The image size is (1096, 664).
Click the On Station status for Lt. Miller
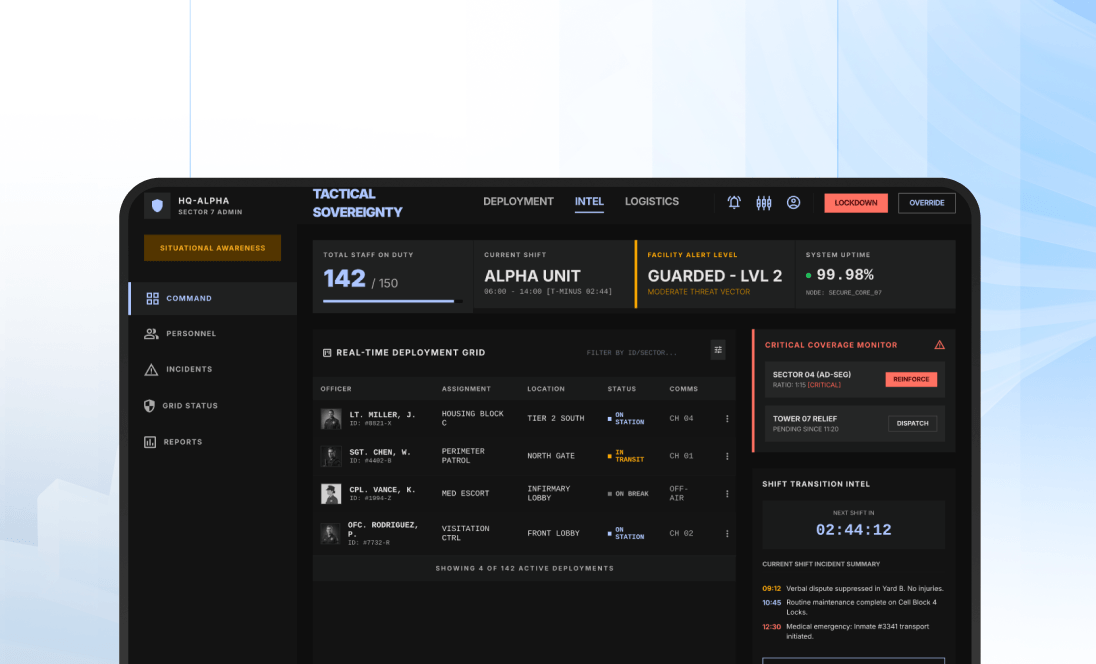(625, 417)
